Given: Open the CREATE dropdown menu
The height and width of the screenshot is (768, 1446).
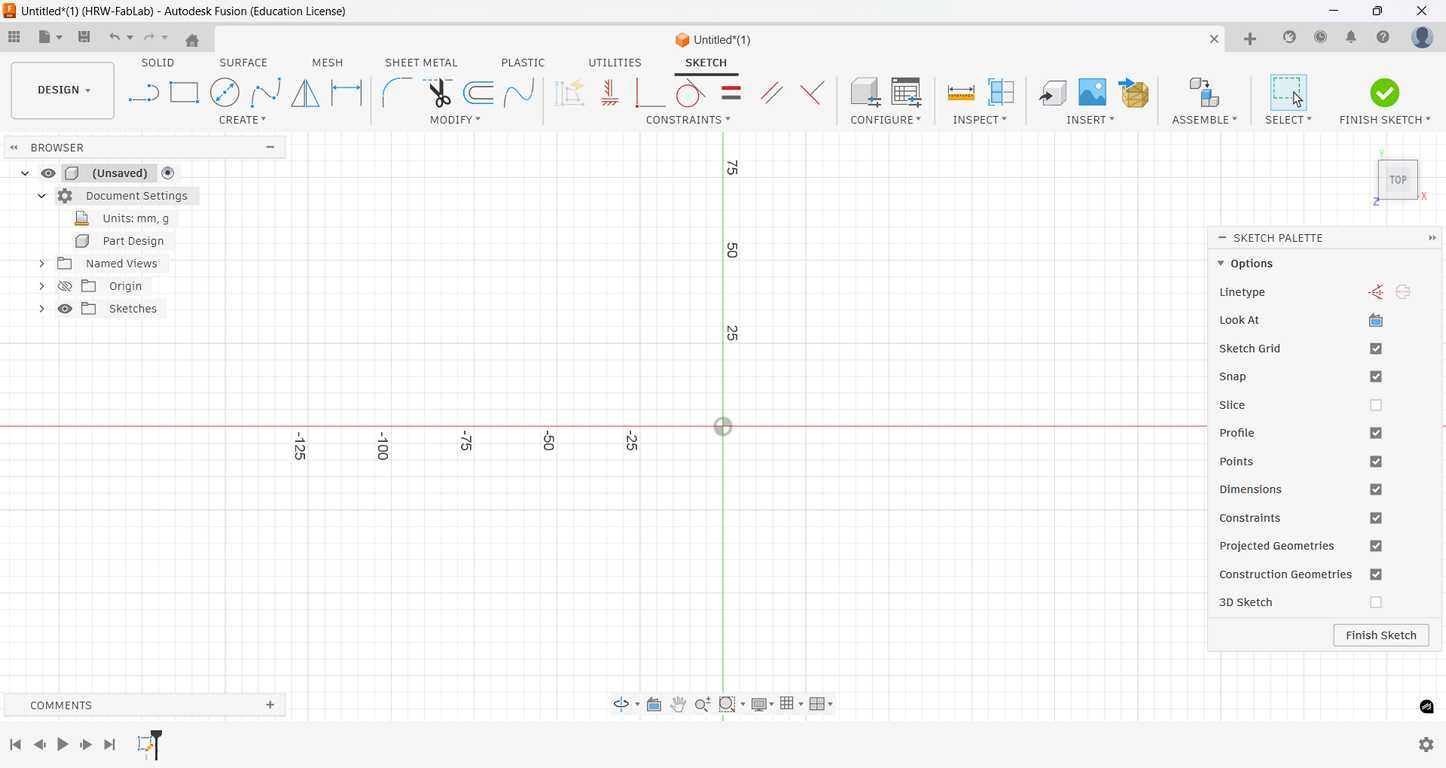Looking at the screenshot, I should [242, 120].
